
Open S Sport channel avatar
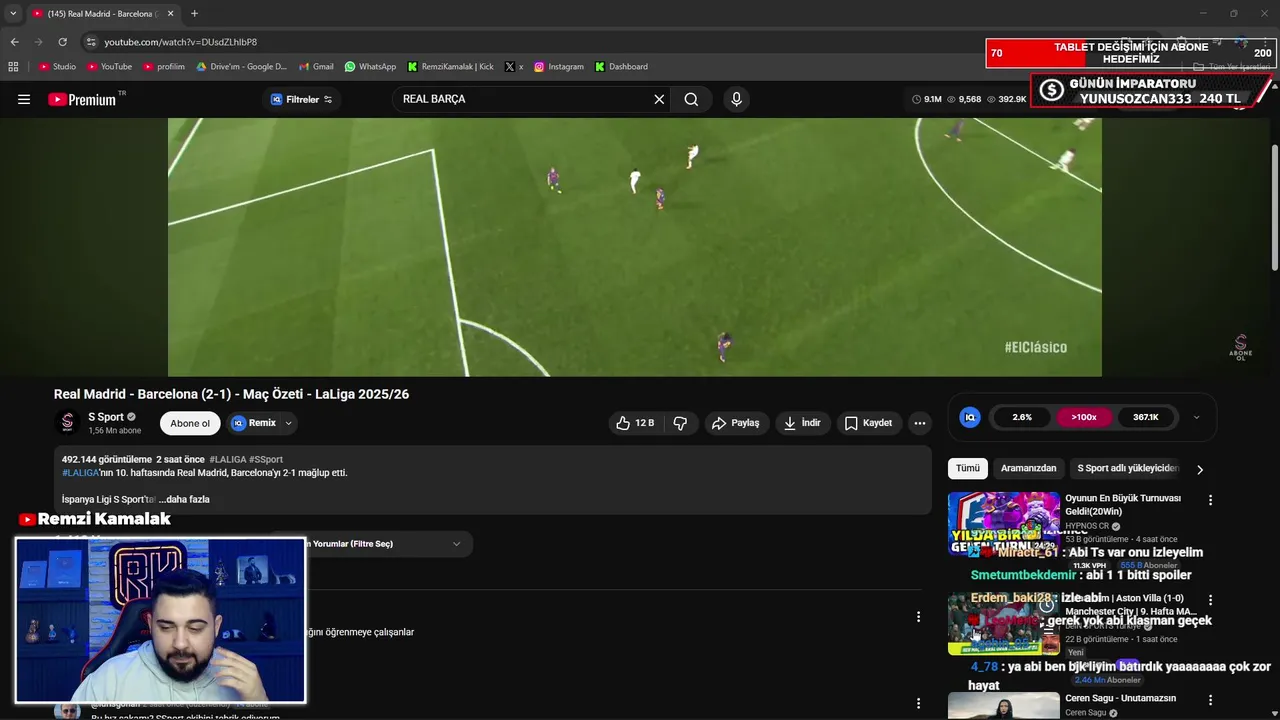pos(68,423)
